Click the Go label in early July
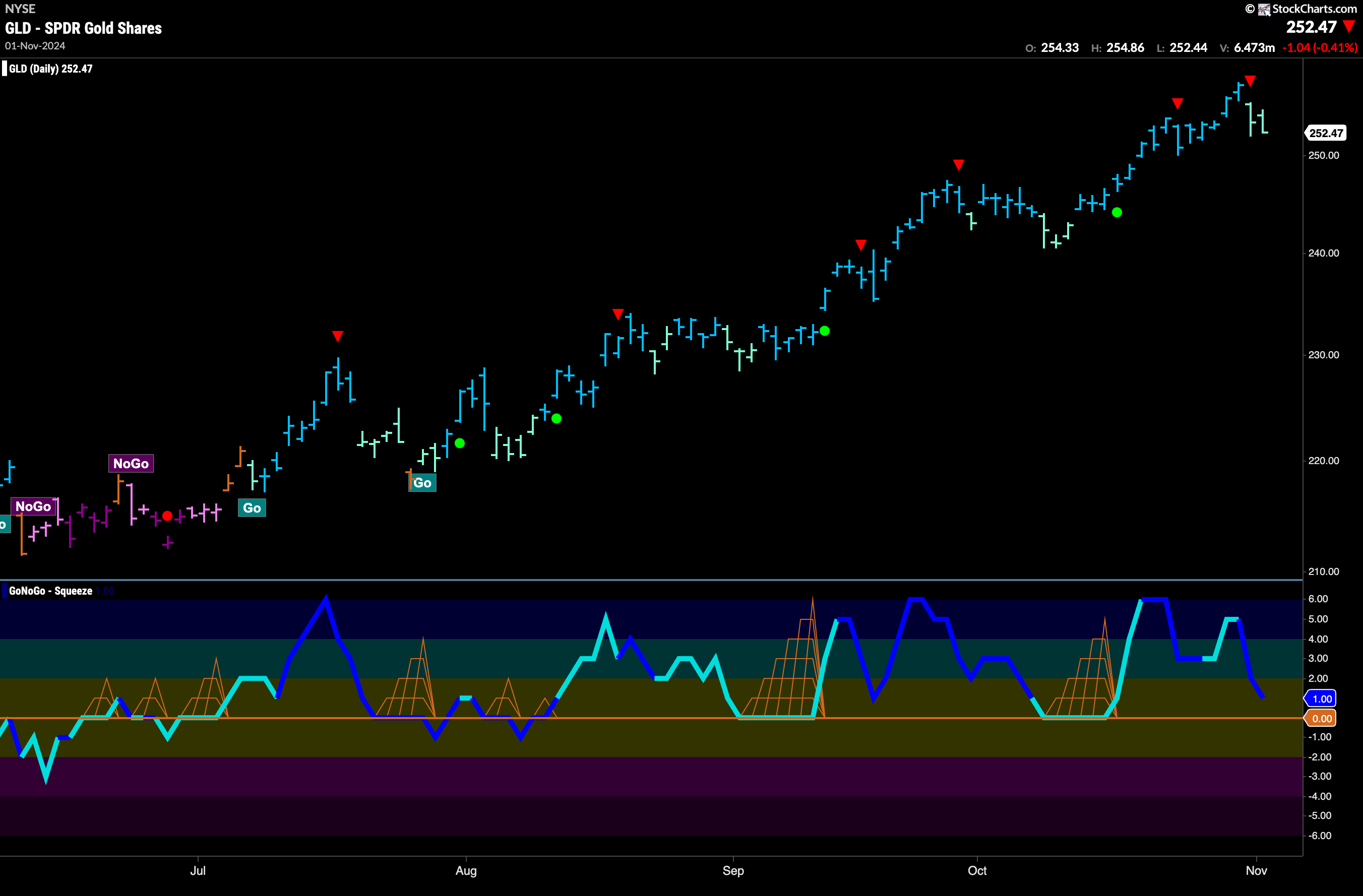Image resolution: width=1363 pixels, height=896 pixels. pyautogui.click(x=252, y=508)
